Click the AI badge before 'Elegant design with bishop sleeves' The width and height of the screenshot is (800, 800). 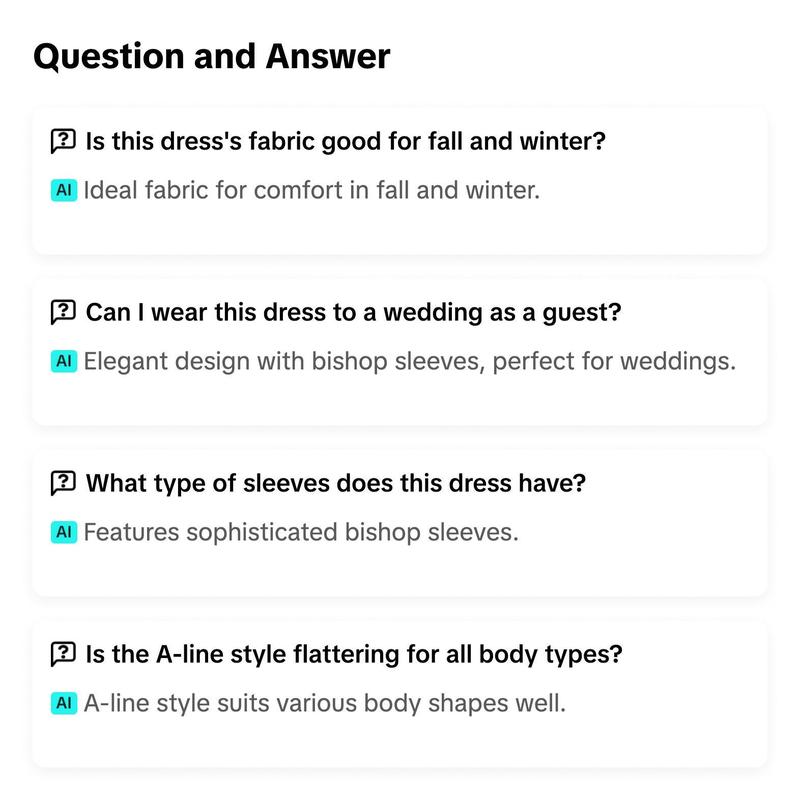coord(64,361)
